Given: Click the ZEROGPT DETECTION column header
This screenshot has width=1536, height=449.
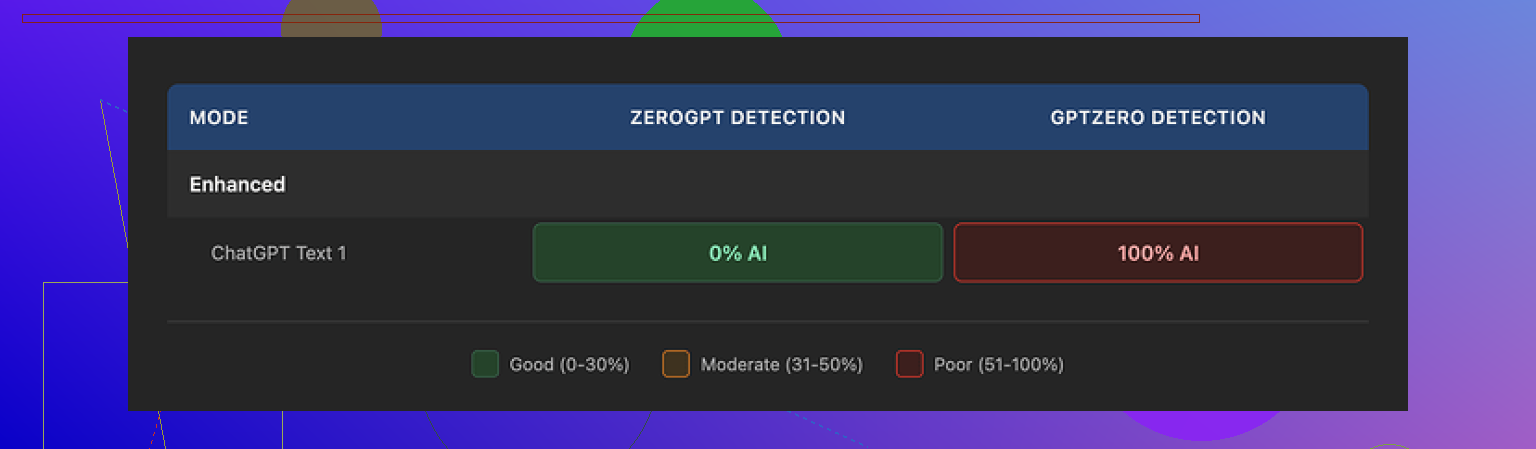Looking at the screenshot, I should 737,118.
